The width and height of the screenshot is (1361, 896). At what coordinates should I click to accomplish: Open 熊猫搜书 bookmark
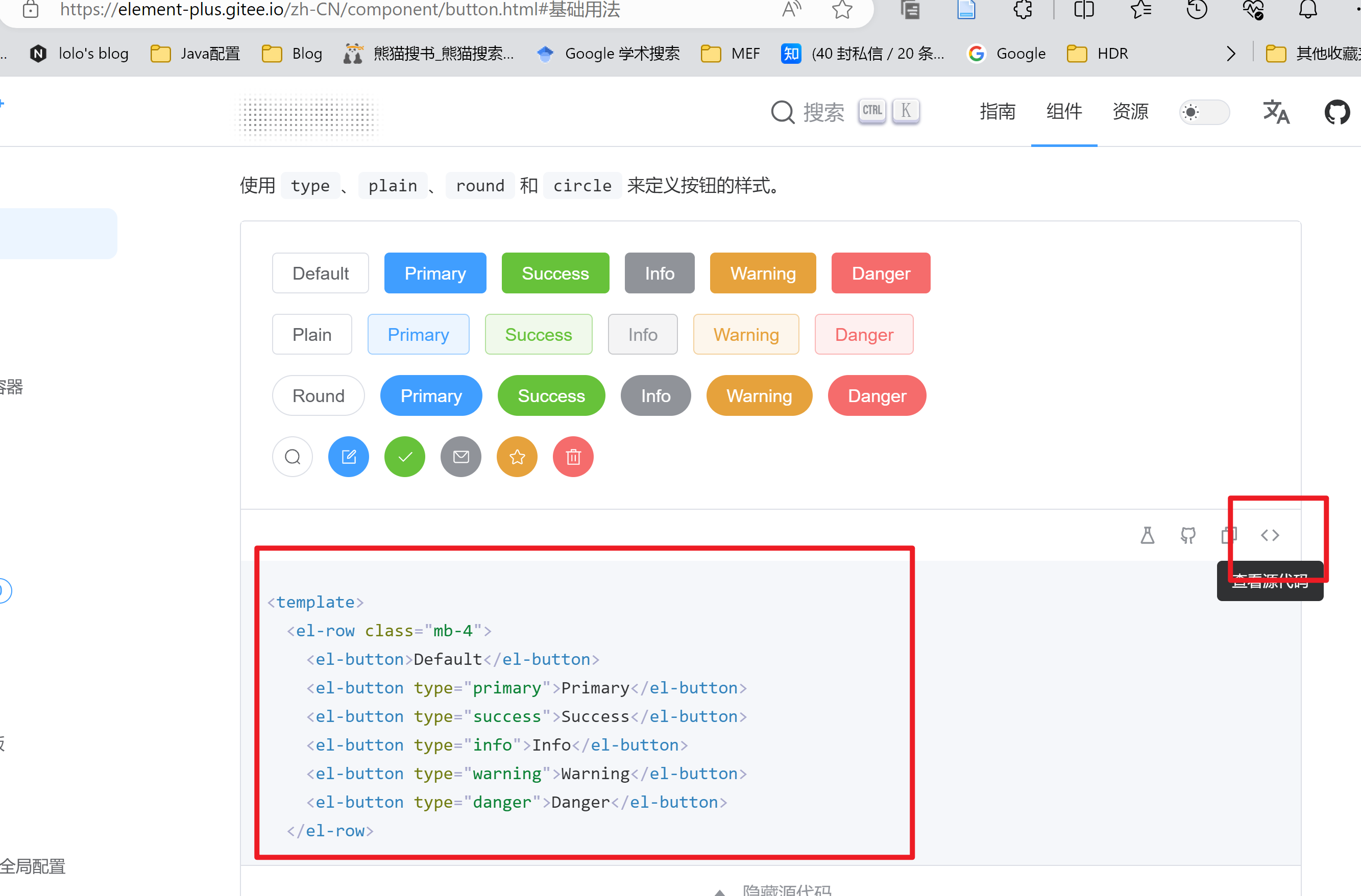click(429, 53)
